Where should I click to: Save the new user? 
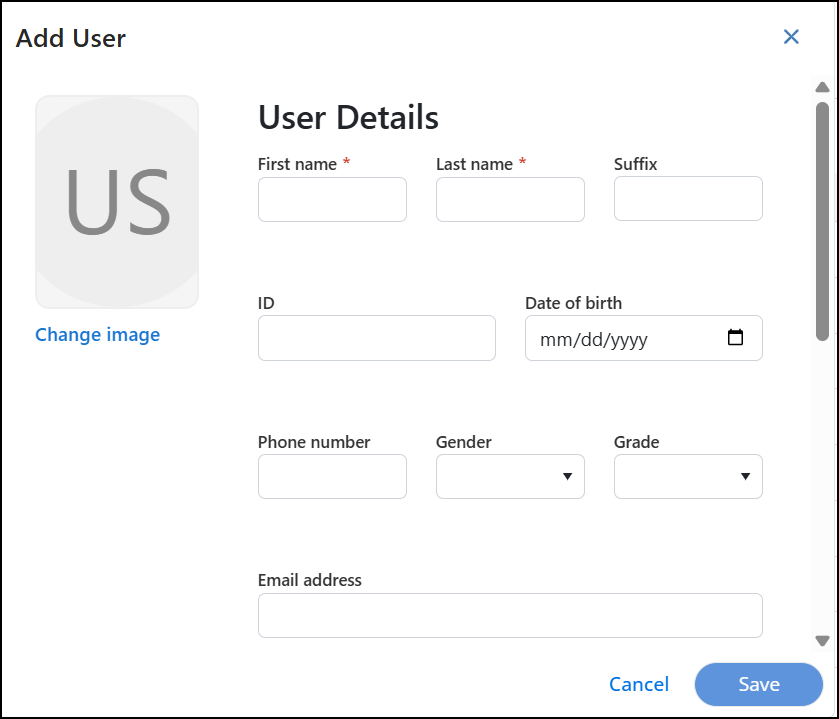point(759,684)
